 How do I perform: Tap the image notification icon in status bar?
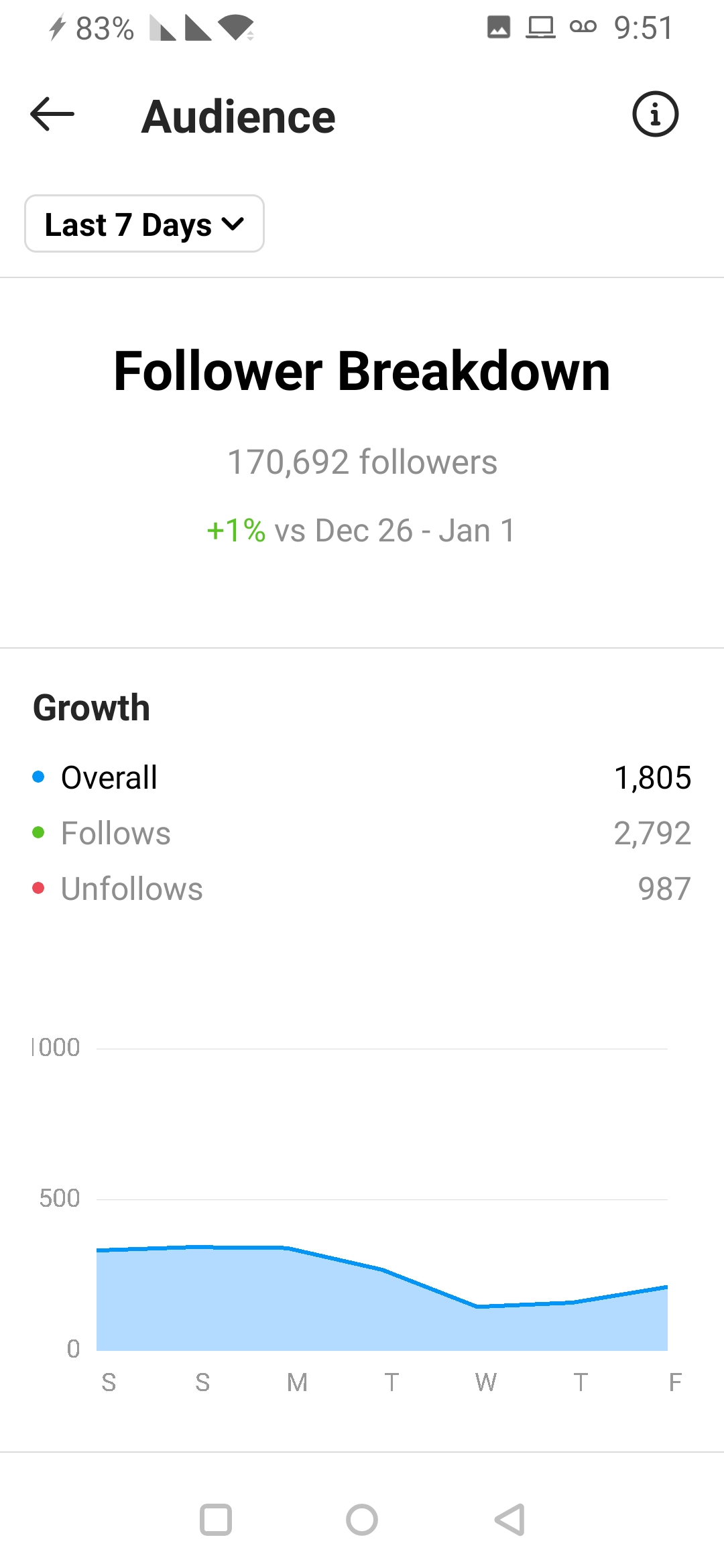[x=498, y=27]
